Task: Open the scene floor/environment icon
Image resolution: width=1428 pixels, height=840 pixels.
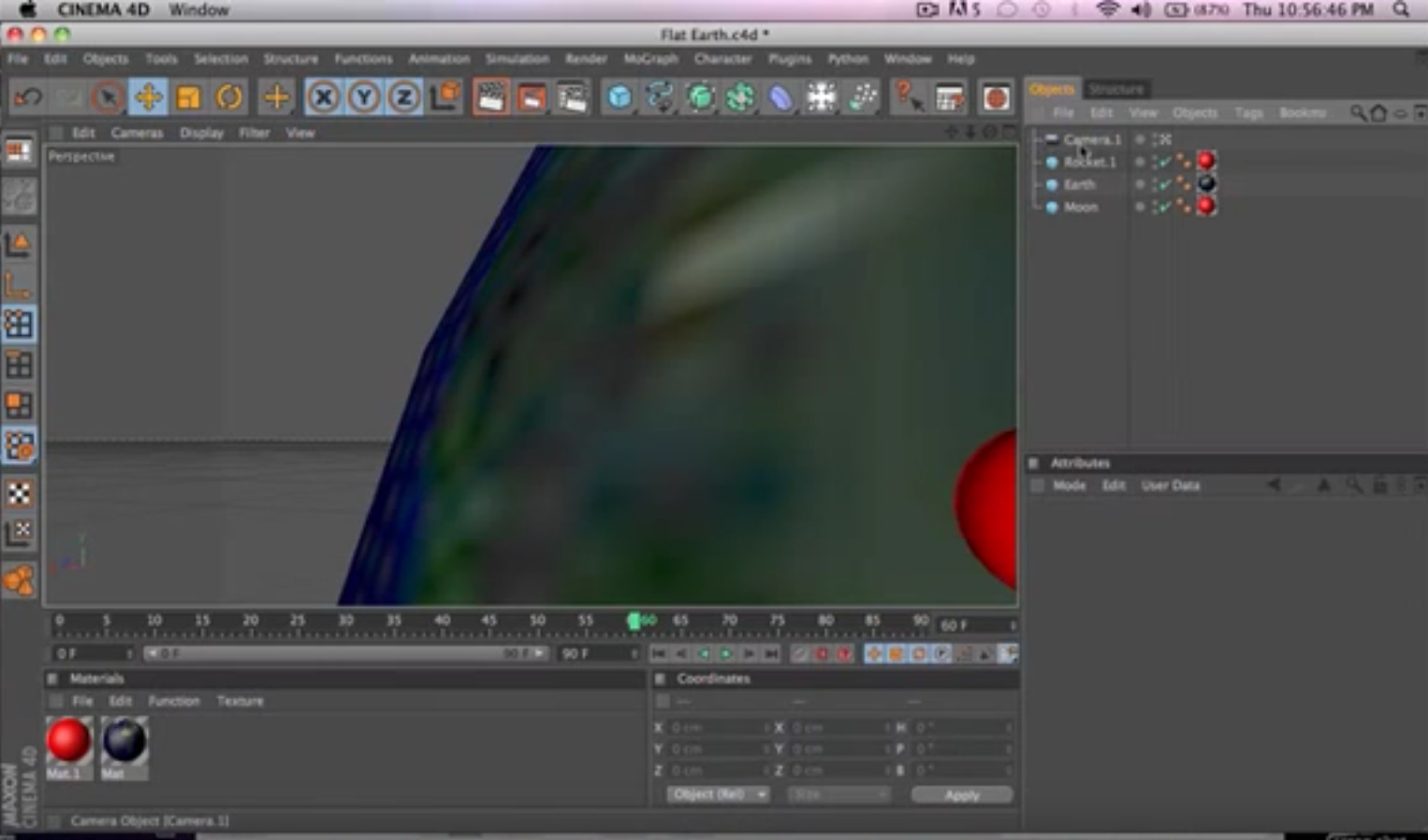Action: (x=821, y=97)
